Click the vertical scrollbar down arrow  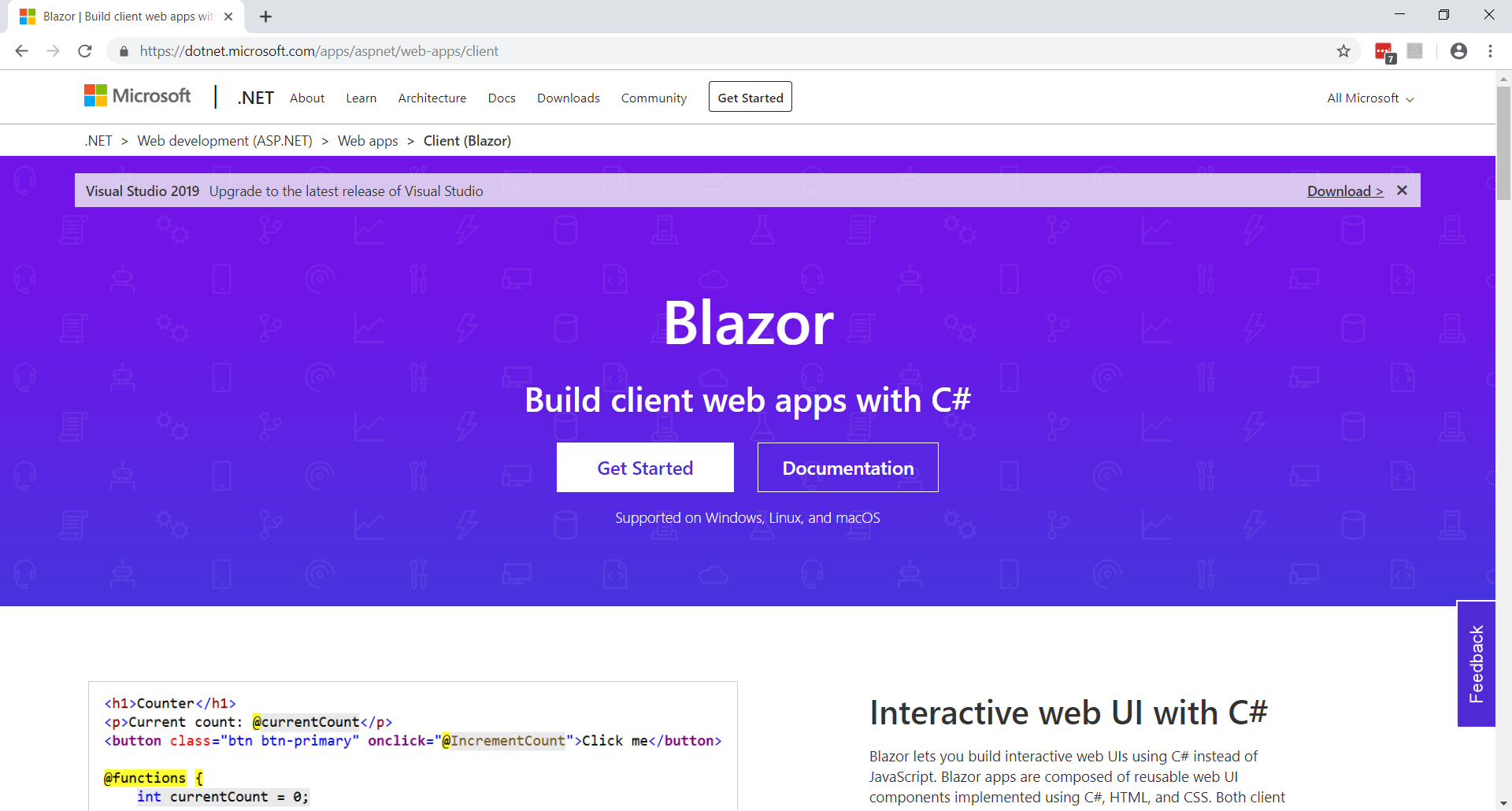coord(1503,803)
